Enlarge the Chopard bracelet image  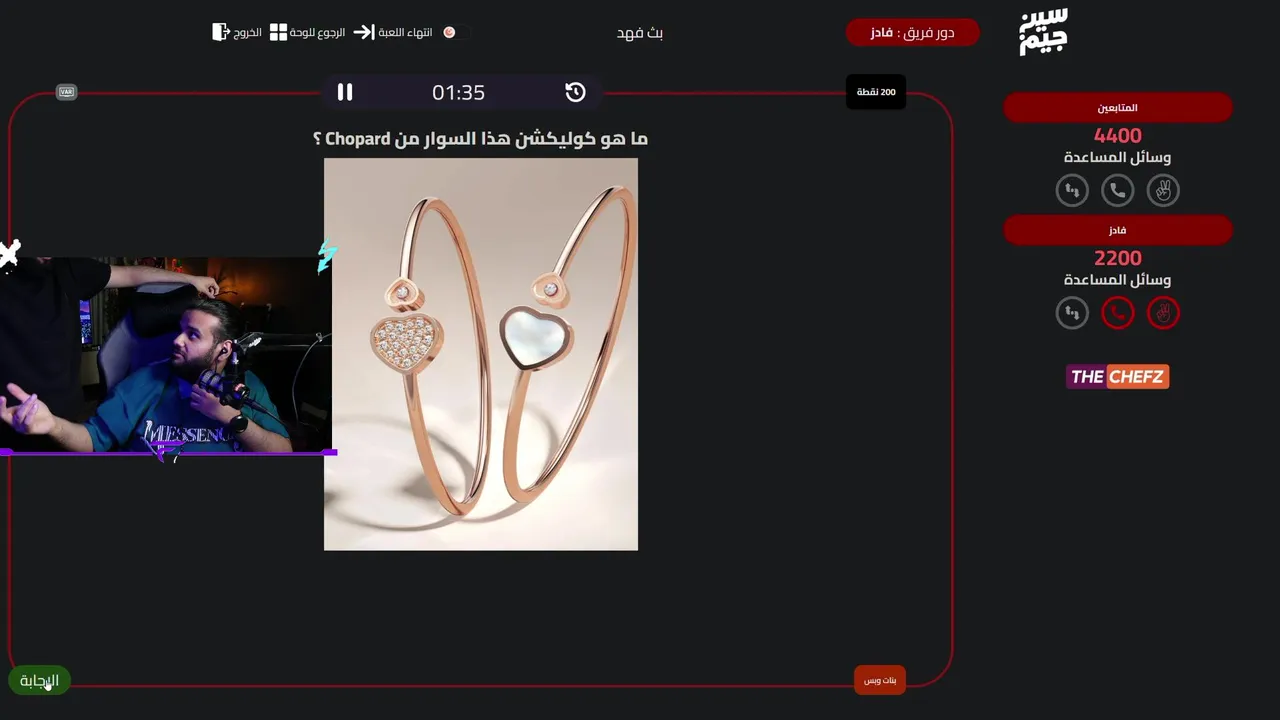pos(481,354)
